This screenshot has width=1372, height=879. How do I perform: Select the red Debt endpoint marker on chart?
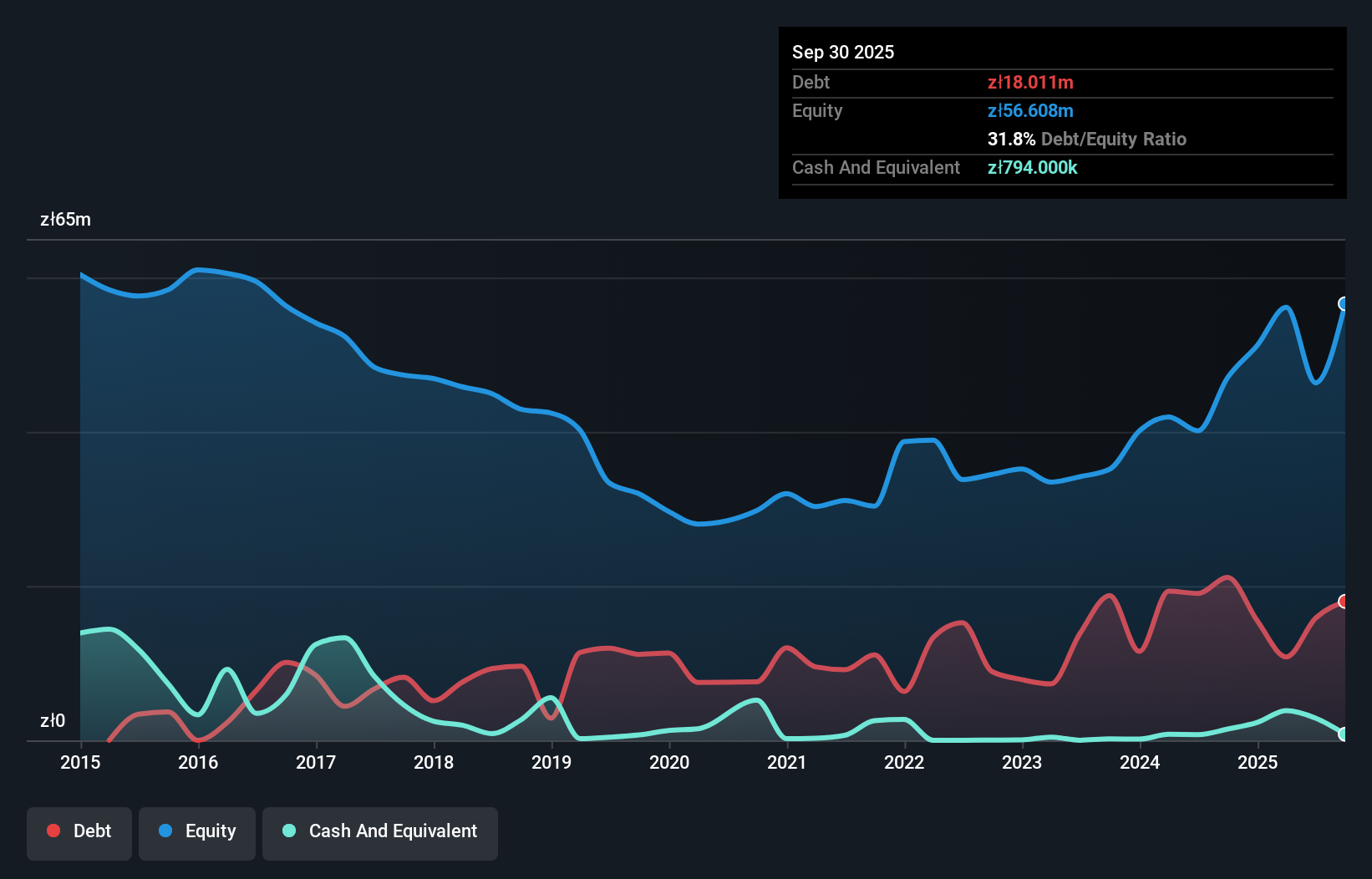(1344, 600)
